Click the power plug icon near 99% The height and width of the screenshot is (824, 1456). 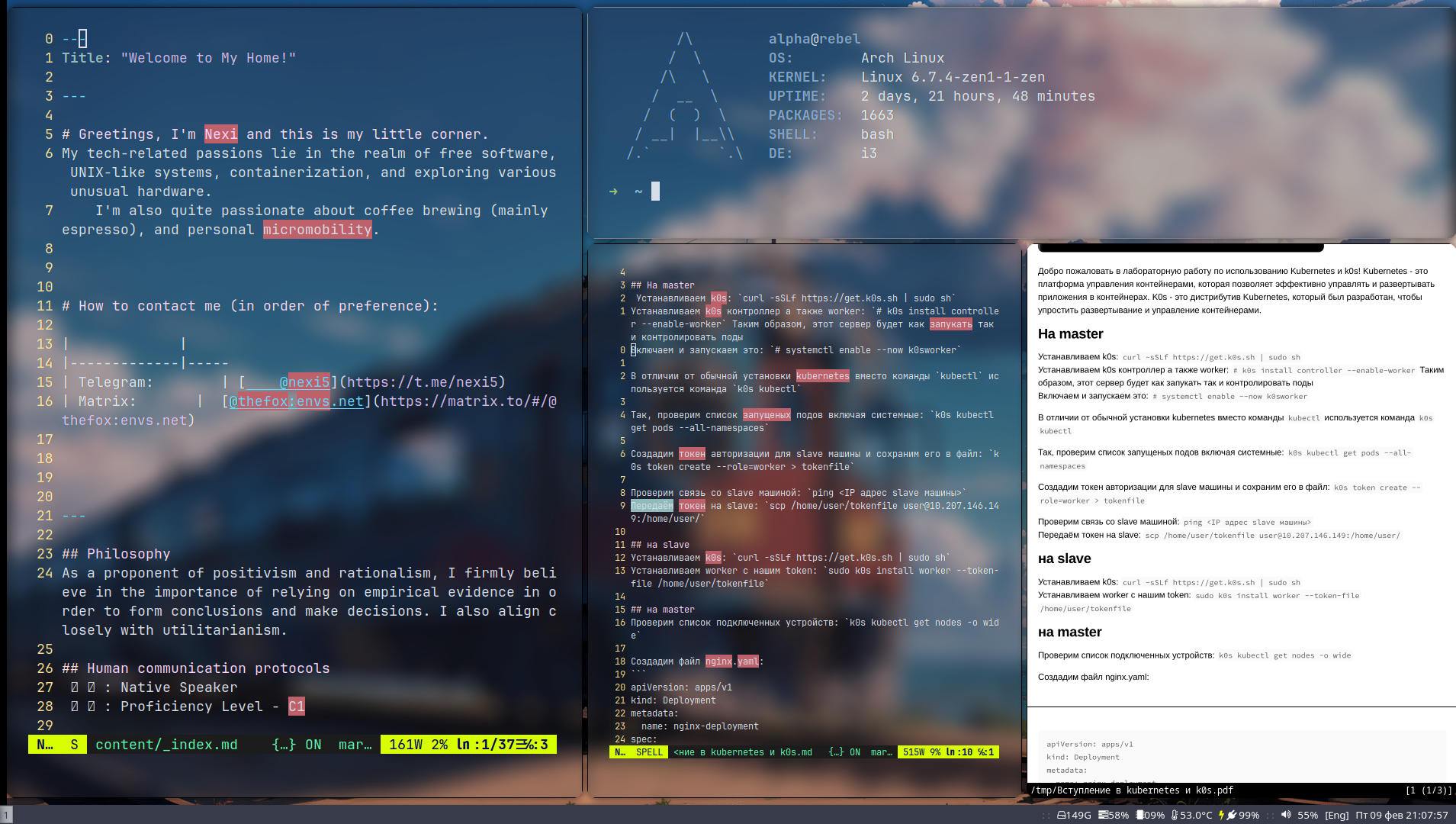coord(1234,816)
